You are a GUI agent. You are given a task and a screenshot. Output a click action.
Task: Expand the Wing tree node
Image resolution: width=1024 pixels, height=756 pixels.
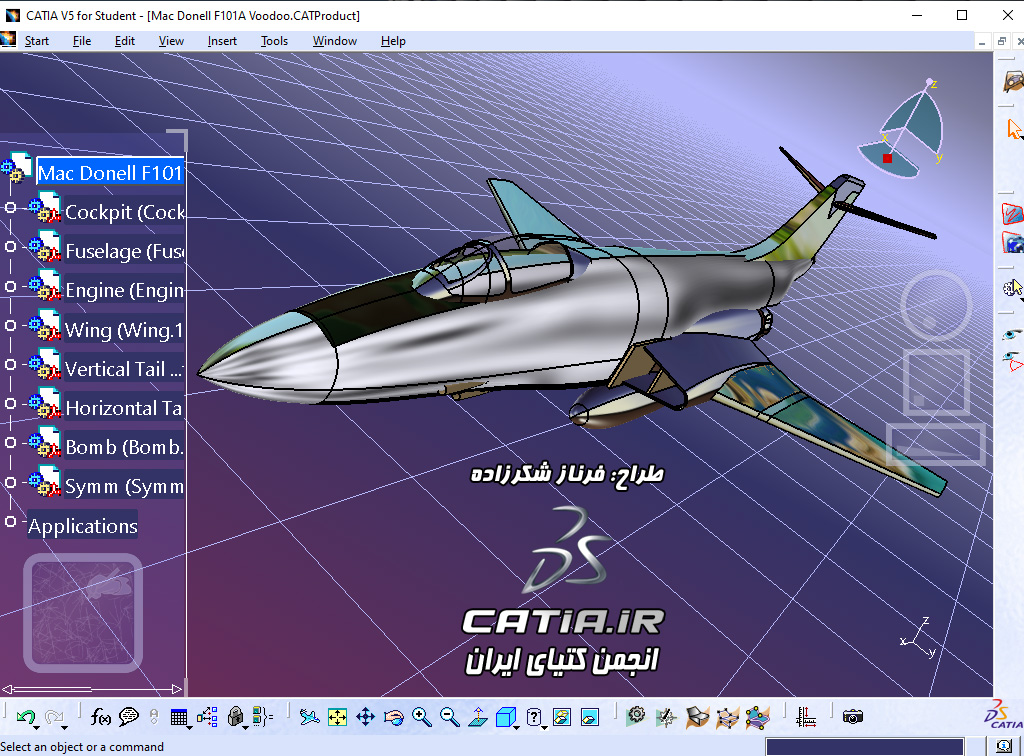coord(10,325)
